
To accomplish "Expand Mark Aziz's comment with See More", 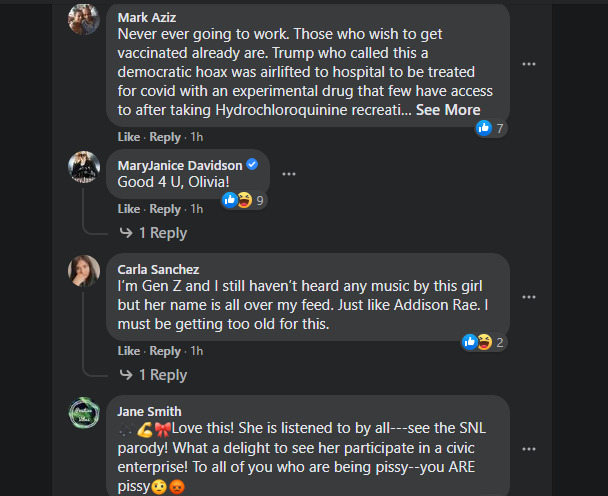I will tap(448, 110).
